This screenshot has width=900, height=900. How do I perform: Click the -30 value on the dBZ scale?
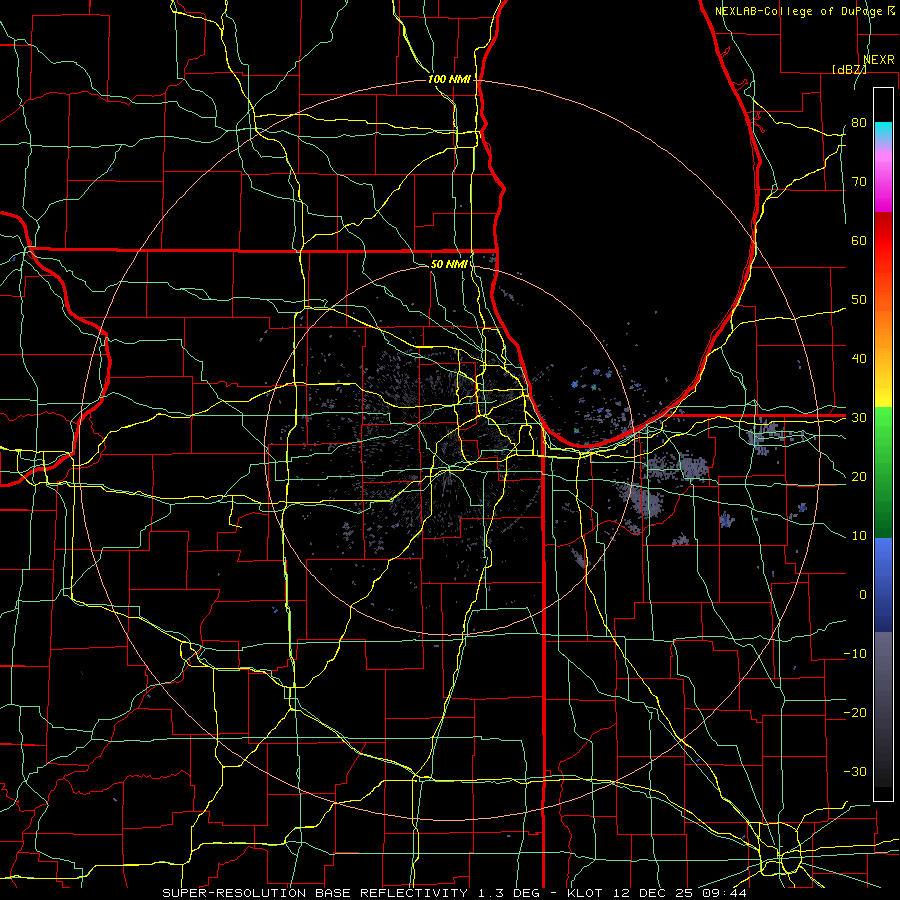(855, 771)
